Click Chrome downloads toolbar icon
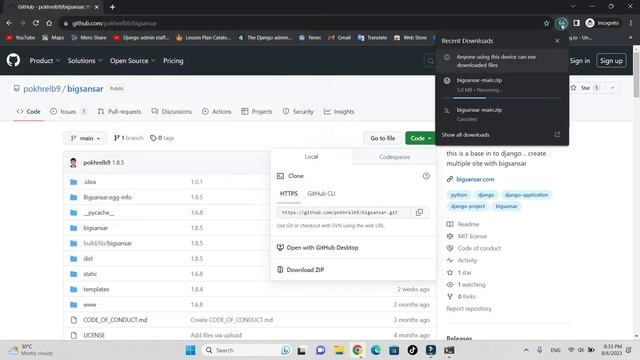The width and height of the screenshot is (640, 360). (x=562, y=23)
